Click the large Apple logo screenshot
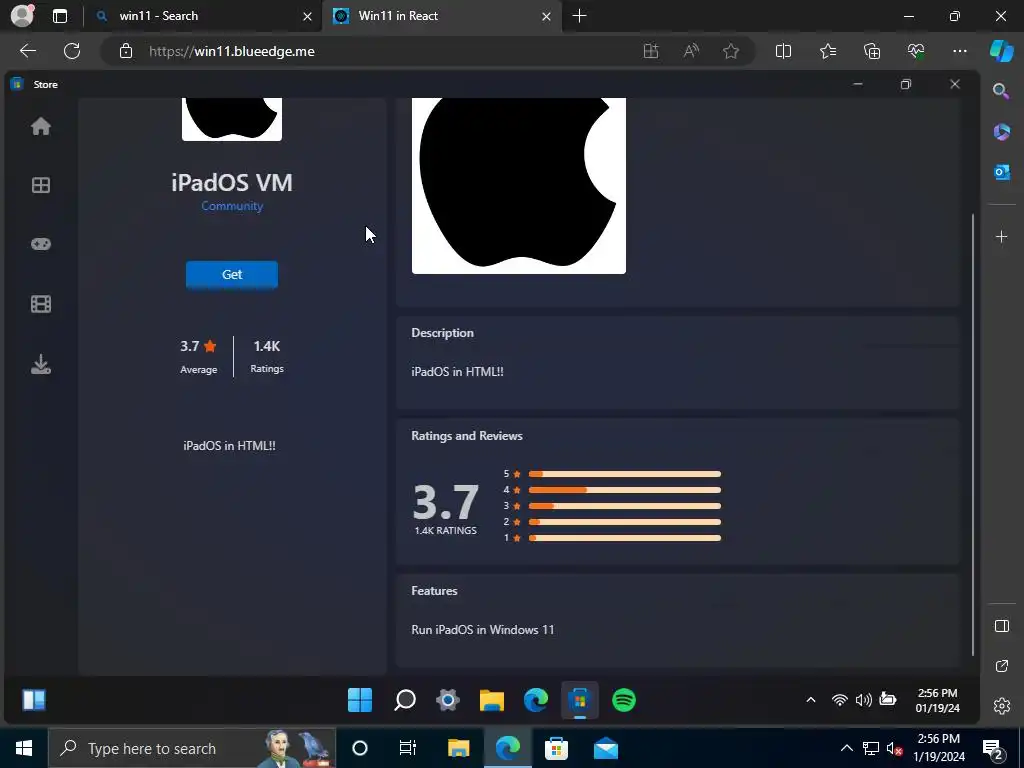This screenshot has height=768, width=1024. [519, 185]
